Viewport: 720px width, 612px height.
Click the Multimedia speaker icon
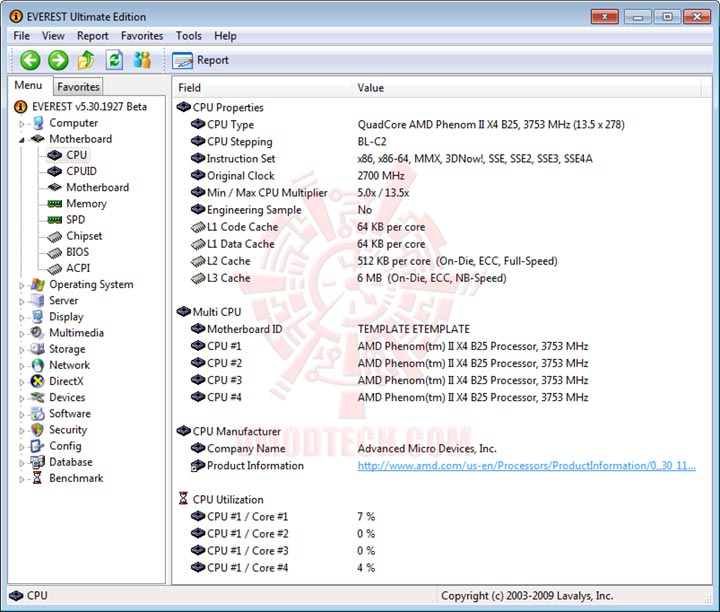point(37,332)
